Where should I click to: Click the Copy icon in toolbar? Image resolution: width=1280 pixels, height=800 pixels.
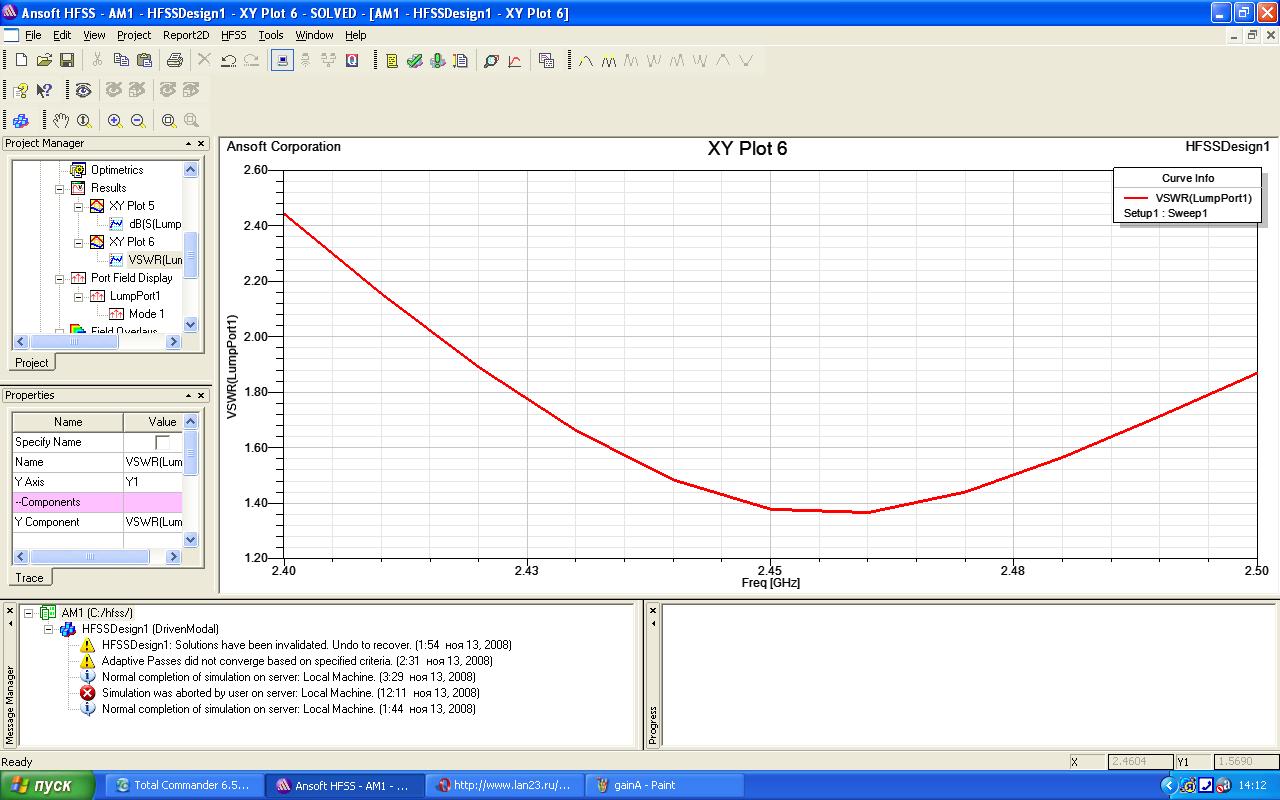pos(121,61)
